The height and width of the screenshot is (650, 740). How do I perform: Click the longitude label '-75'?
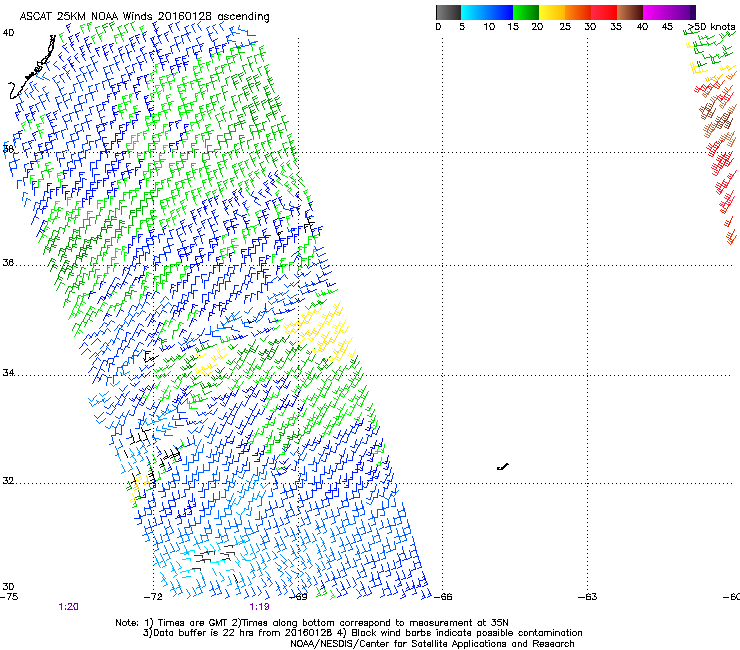pos(9,597)
